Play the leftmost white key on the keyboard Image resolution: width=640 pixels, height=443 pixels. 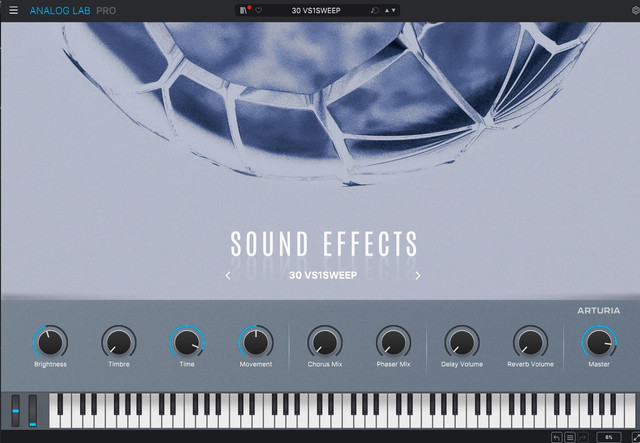pos(54,421)
